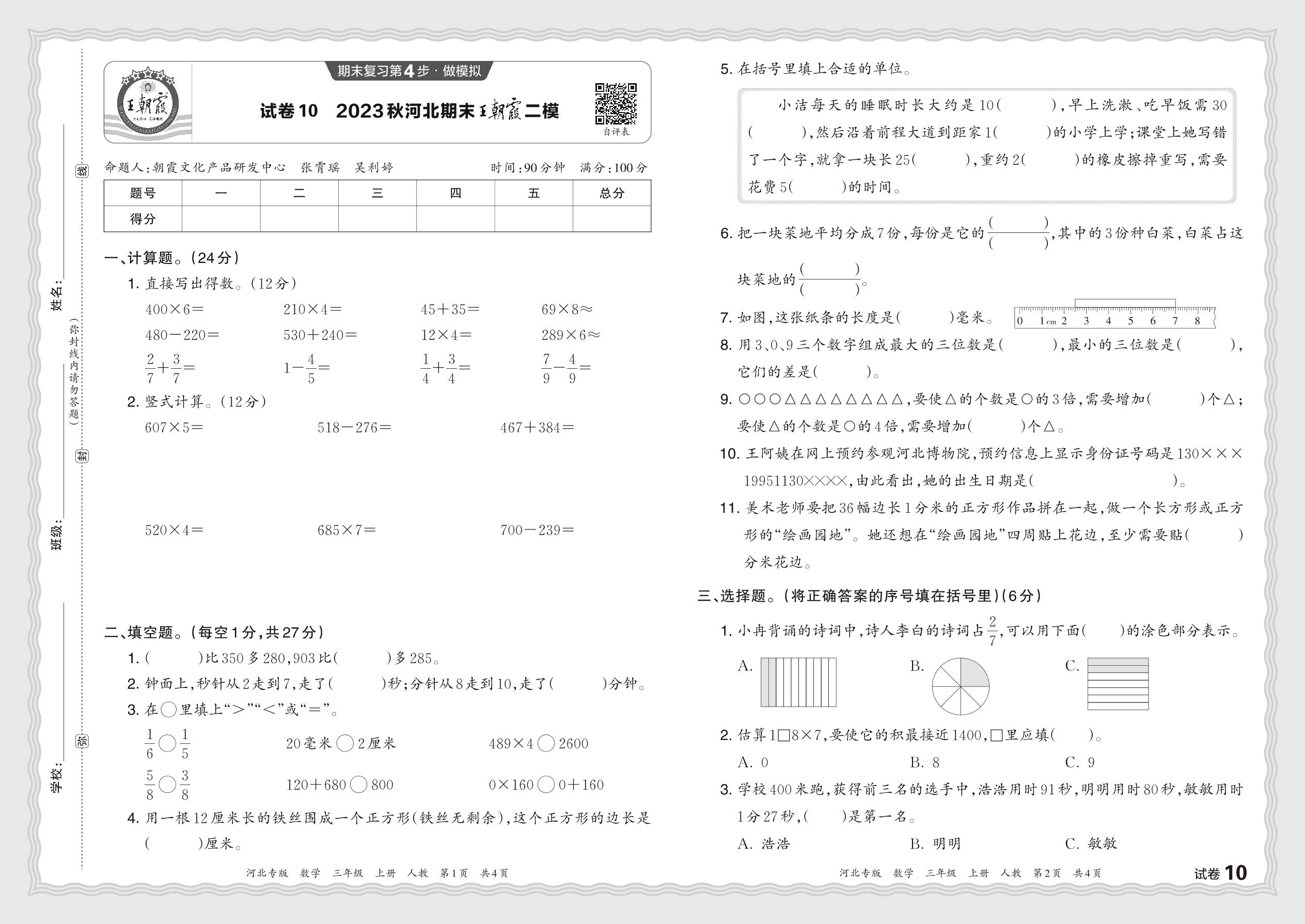The height and width of the screenshot is (924, 1305).
Task: Click the circle between 20毫米 and 2厘米
Action: pyautogui.click(x=345, y=743)
